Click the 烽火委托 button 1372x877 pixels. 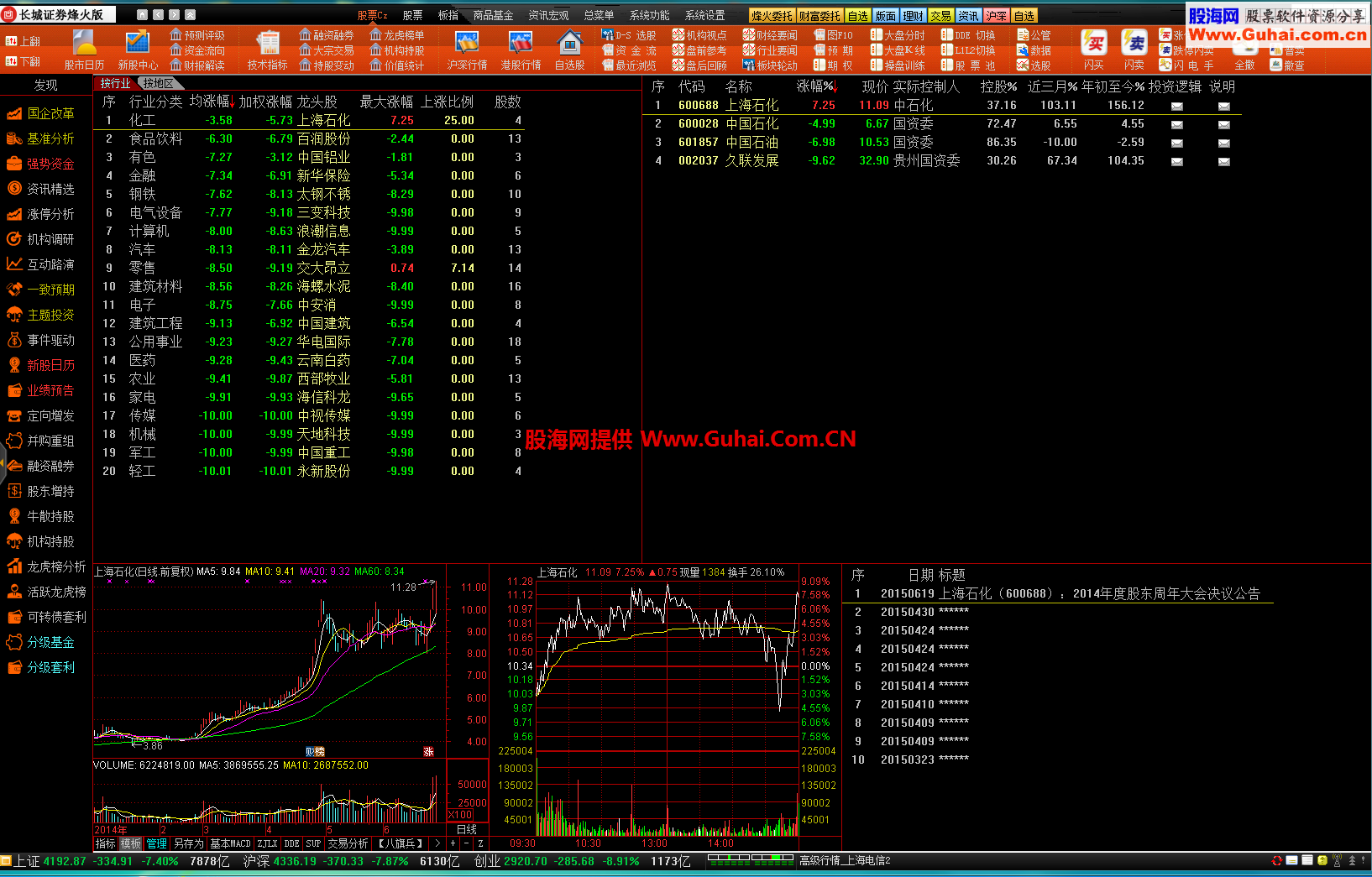point(772,16)
